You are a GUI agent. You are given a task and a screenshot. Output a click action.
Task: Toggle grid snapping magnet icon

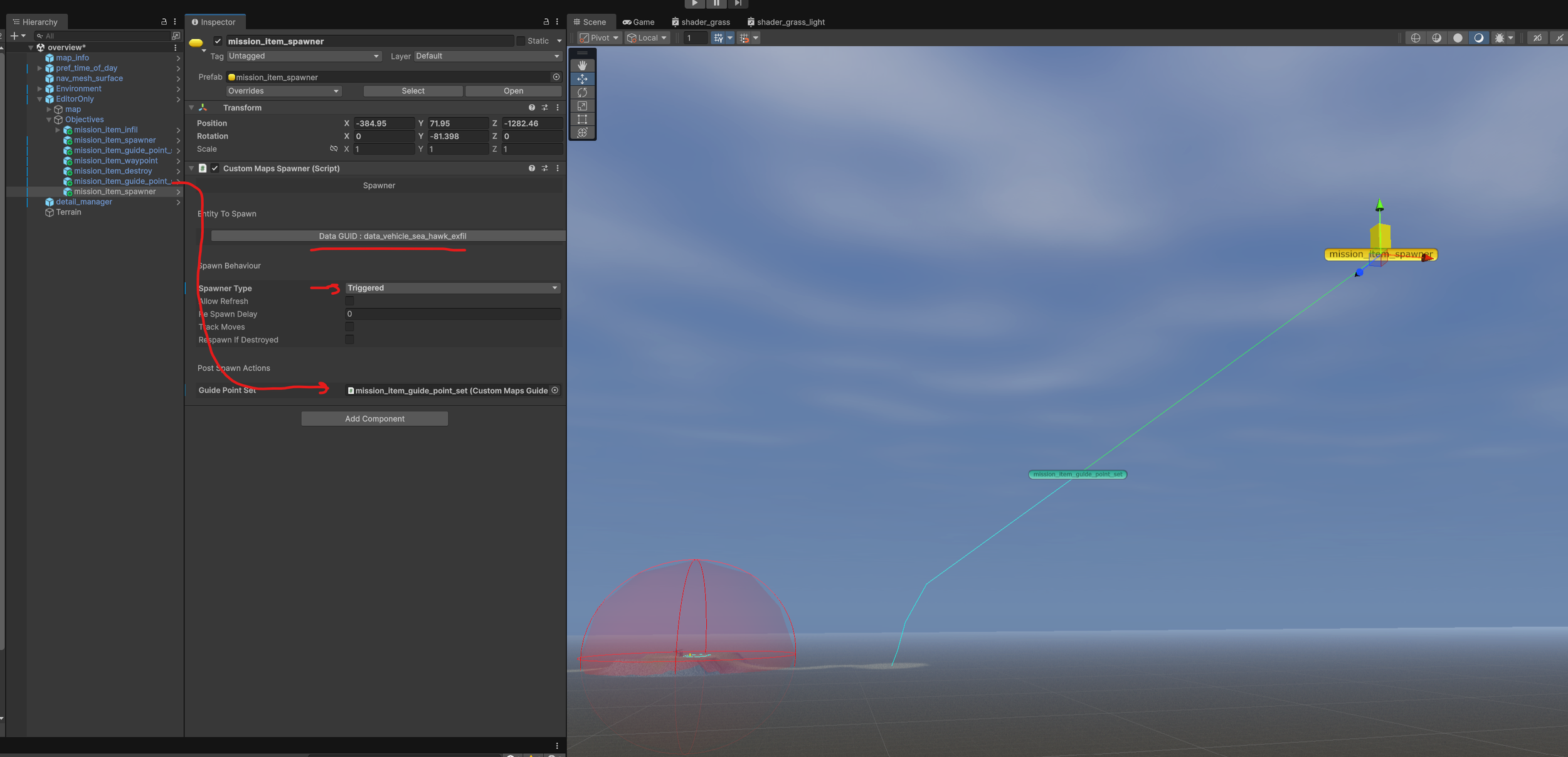click(744, 38)
